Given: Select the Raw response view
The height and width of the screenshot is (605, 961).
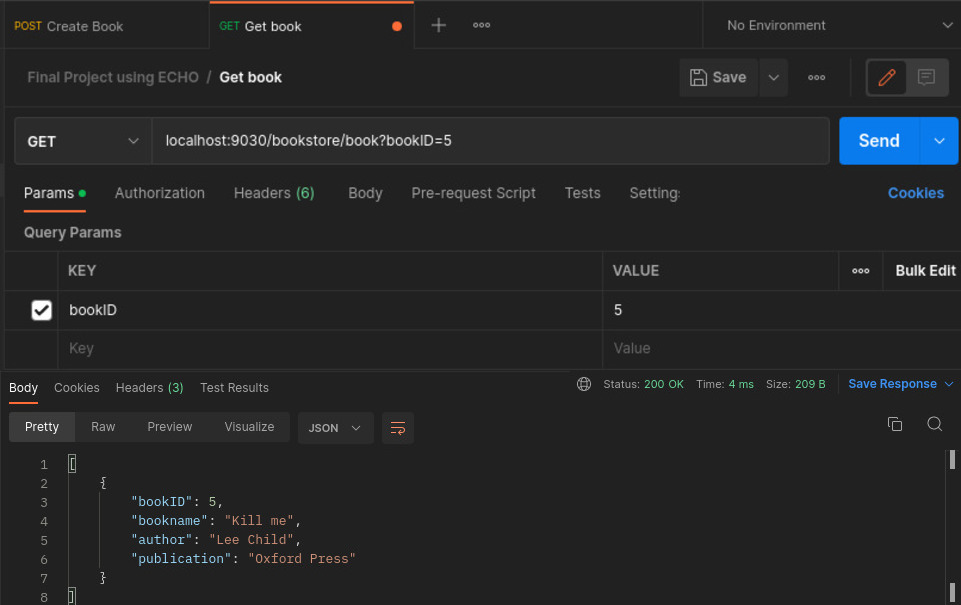Looking at the screenshot, I should tap(103, 426).
